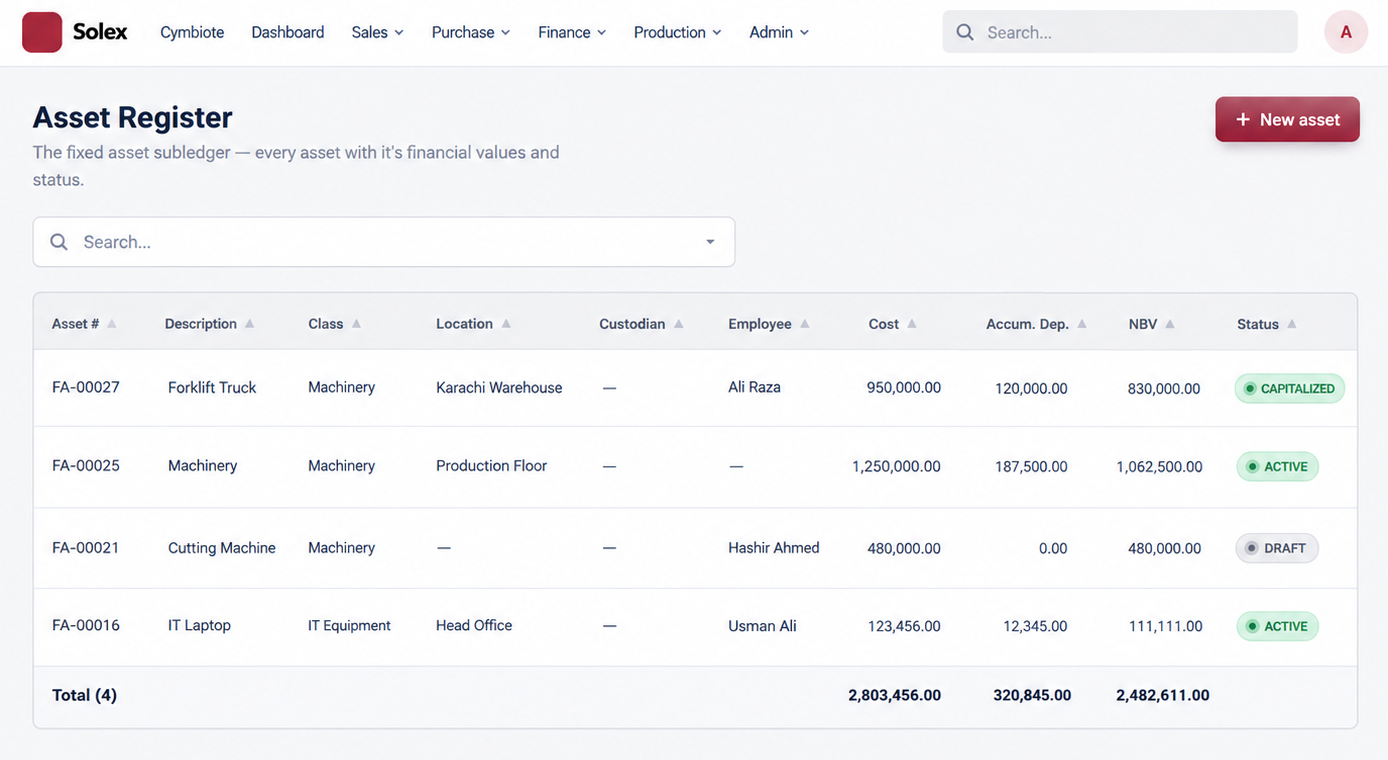Expand the Sales menu

click(377, 32)
